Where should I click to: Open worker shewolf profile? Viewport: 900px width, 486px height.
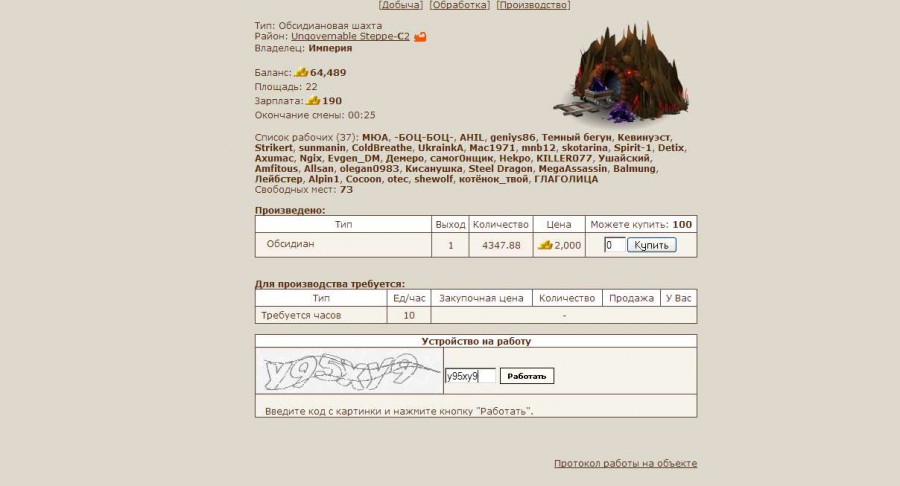(x=433, y=178)
